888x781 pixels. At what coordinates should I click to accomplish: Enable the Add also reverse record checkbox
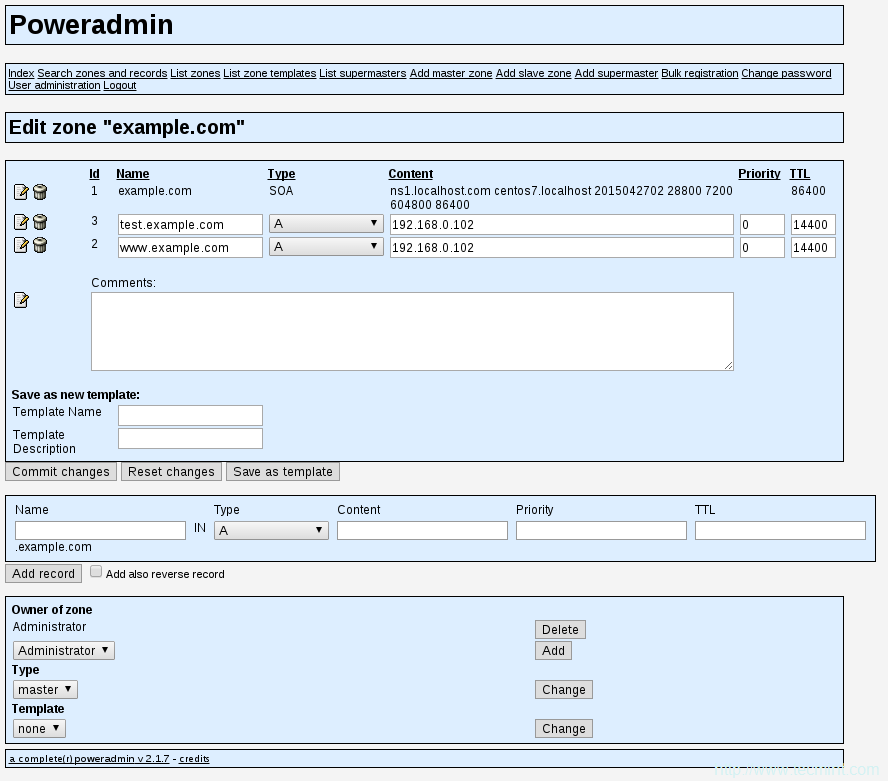[96, 570]
